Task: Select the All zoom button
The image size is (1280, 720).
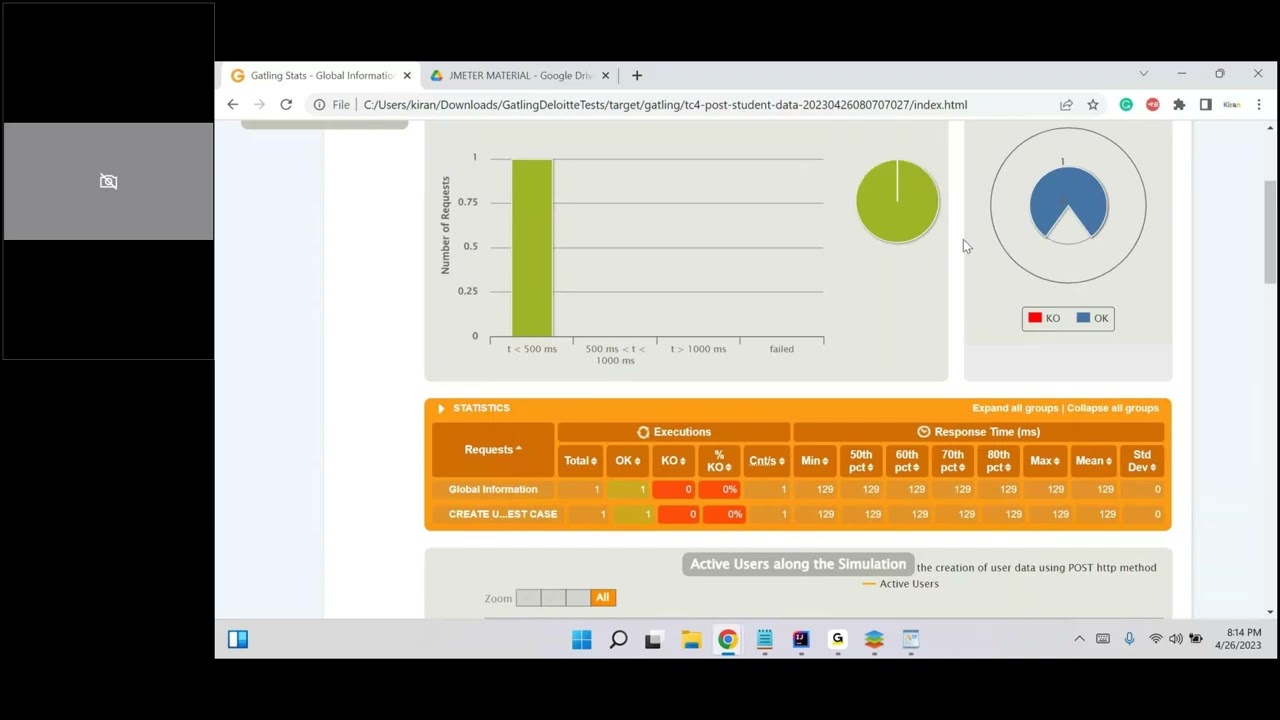Action: [603, 598]
